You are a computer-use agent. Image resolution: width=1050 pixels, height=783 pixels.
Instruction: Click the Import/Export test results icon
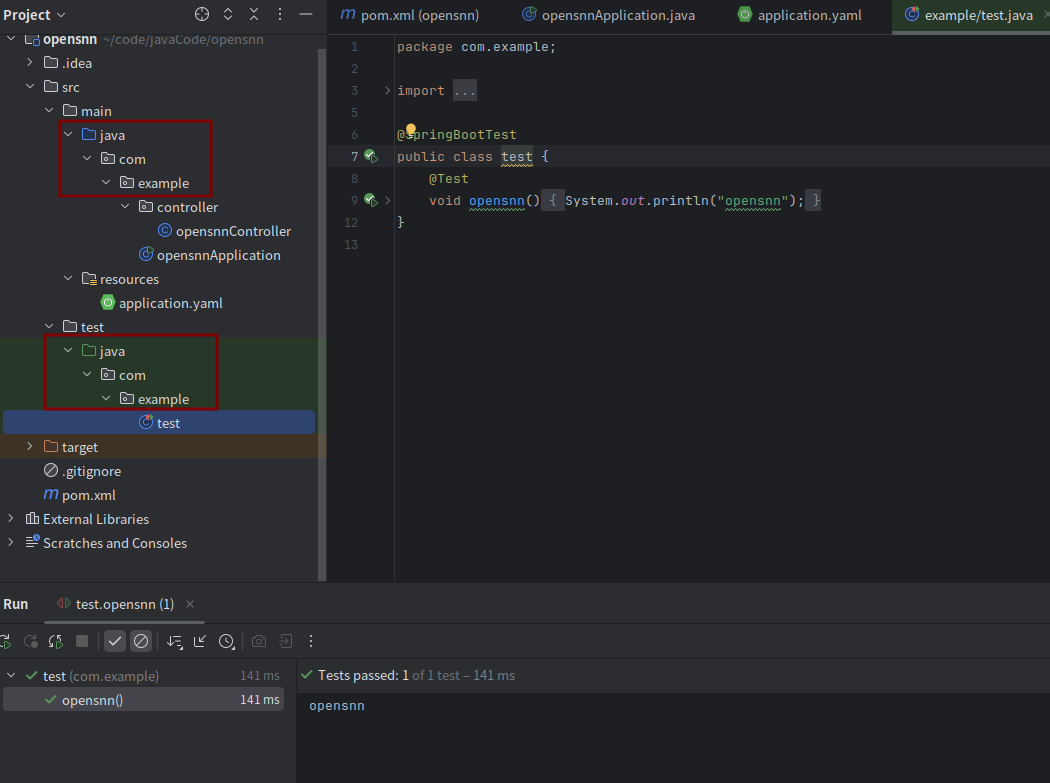tap(285, 642)
